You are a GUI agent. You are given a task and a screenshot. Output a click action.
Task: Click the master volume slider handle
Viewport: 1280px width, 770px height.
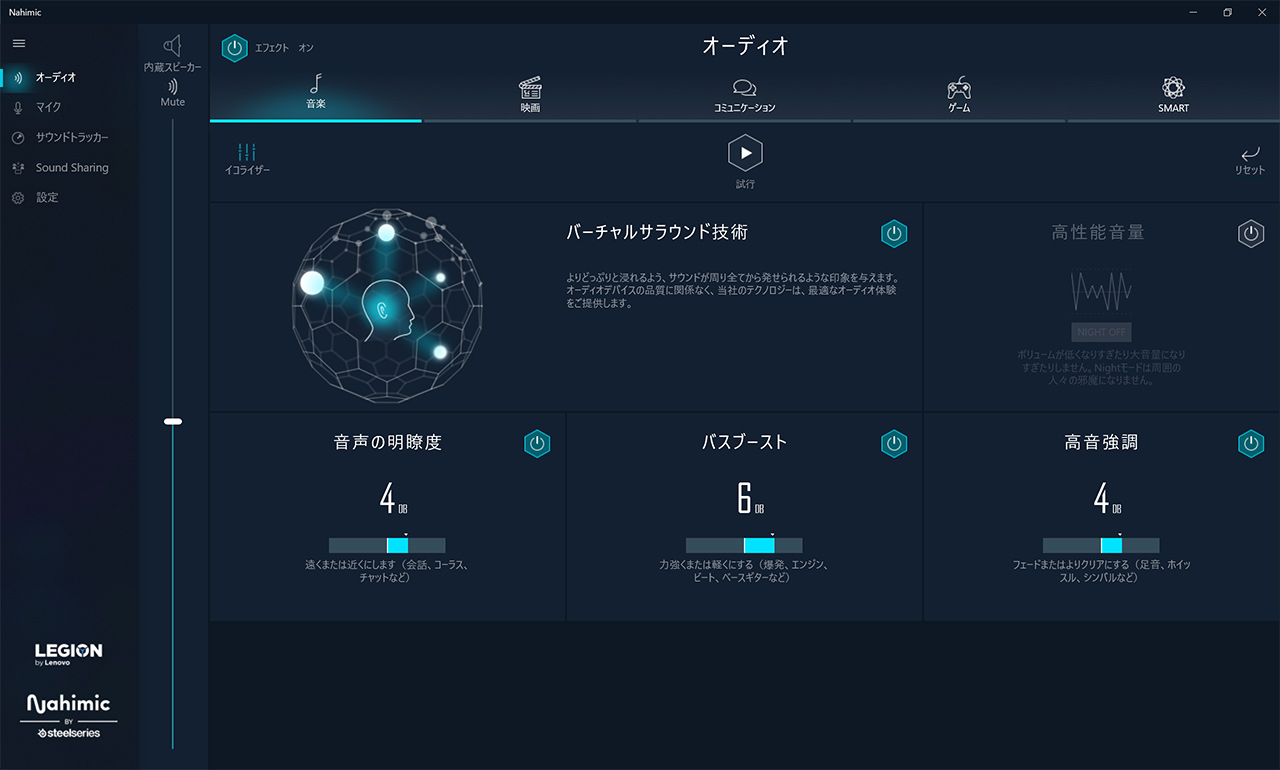pos(173,422)
